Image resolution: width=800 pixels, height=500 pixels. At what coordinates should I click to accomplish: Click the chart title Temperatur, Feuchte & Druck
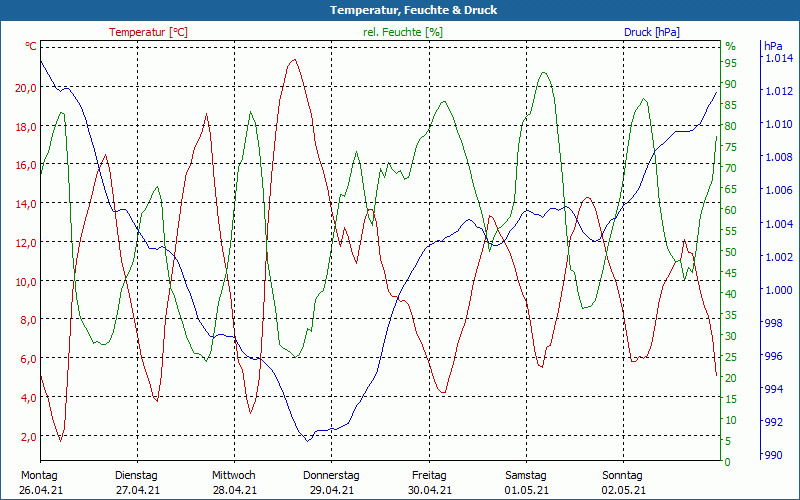(x=413, y=10)
